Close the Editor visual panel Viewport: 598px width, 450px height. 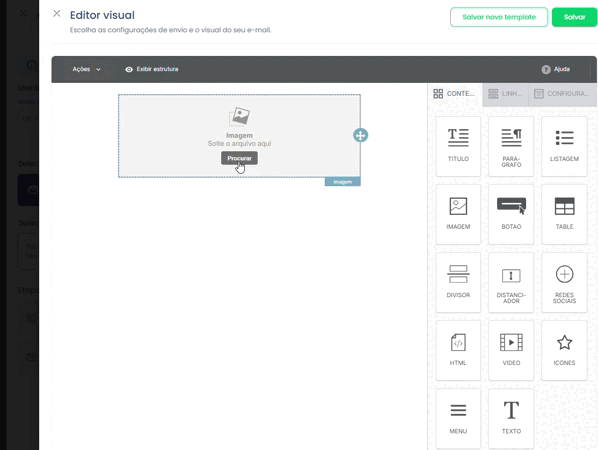57,14
